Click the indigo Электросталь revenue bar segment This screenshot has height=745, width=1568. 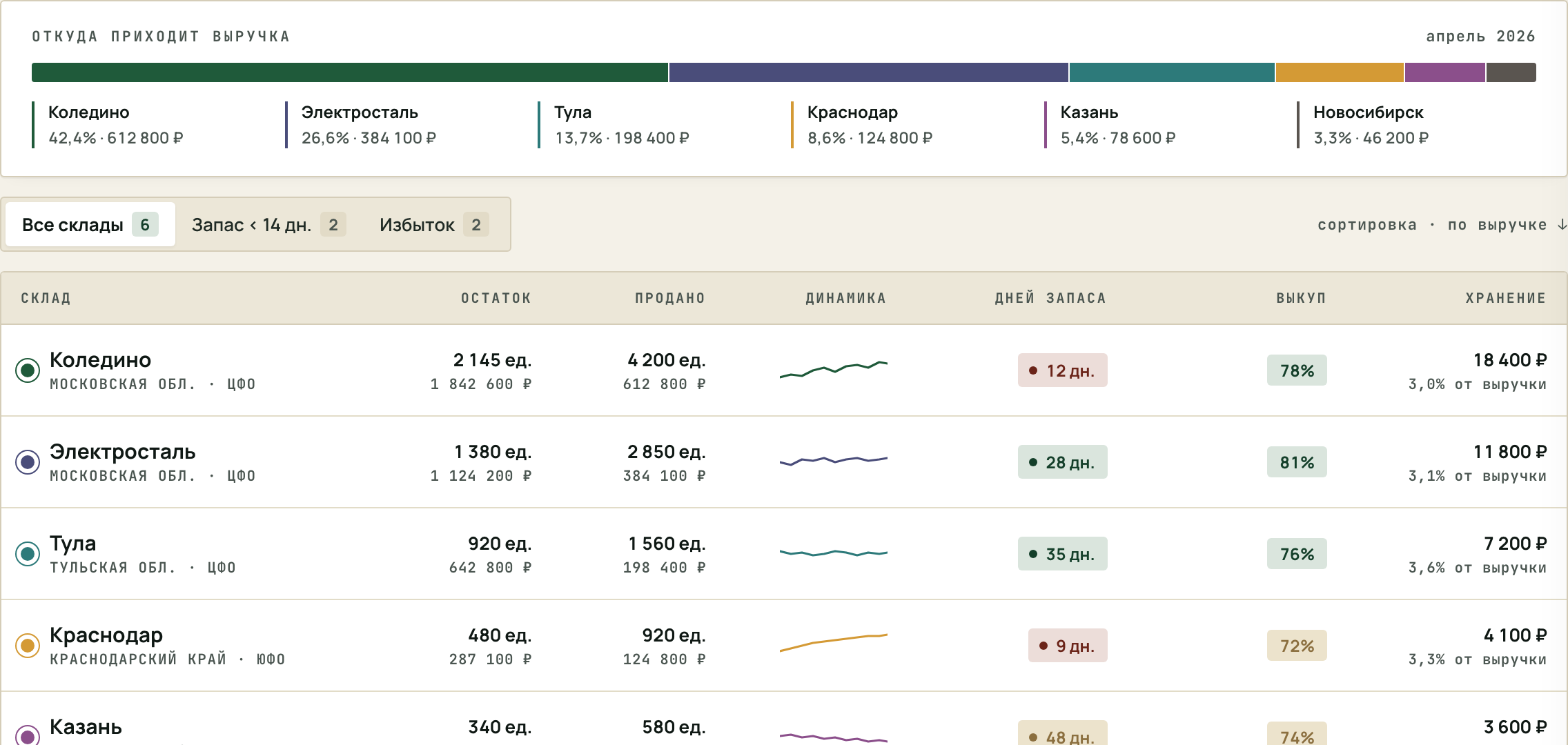pyautogui.click(x=869, y=72)
